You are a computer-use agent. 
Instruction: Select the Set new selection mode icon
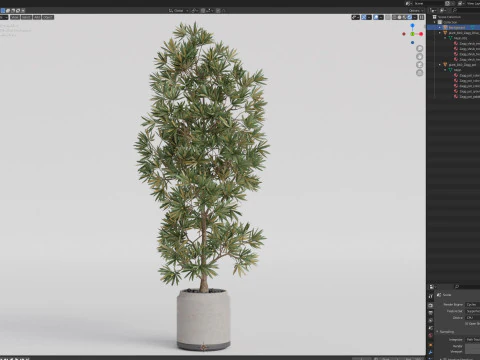(3, 11)
